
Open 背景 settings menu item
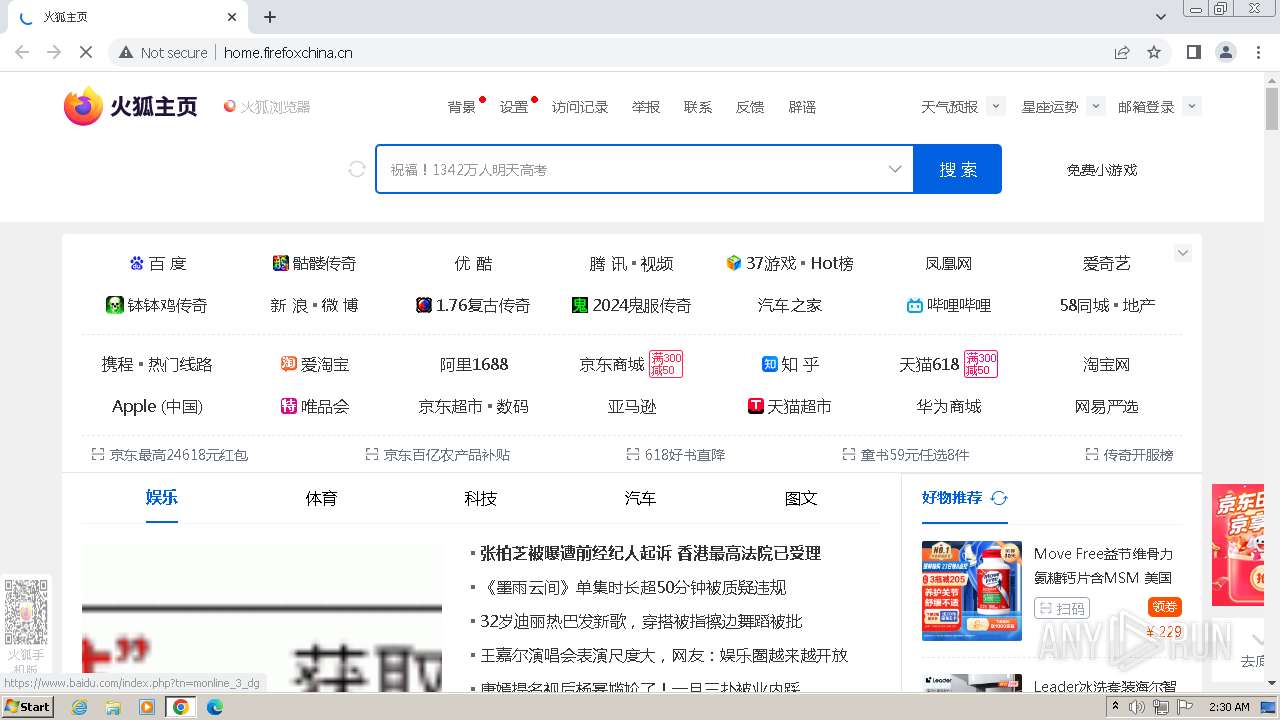[462, 107]
